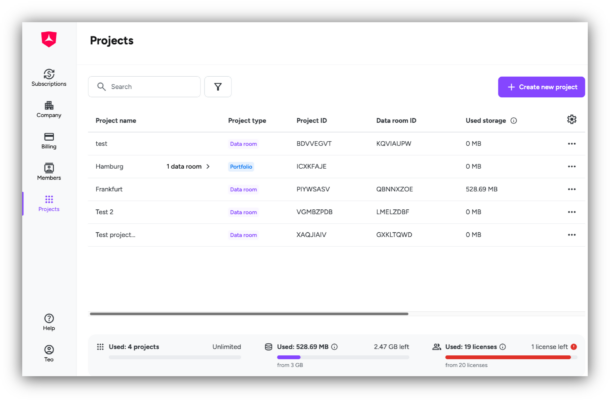The height and width of the screenshot is (400, 610).
Task: Click the 528.69 MB storage value
Action: (481, 189)
